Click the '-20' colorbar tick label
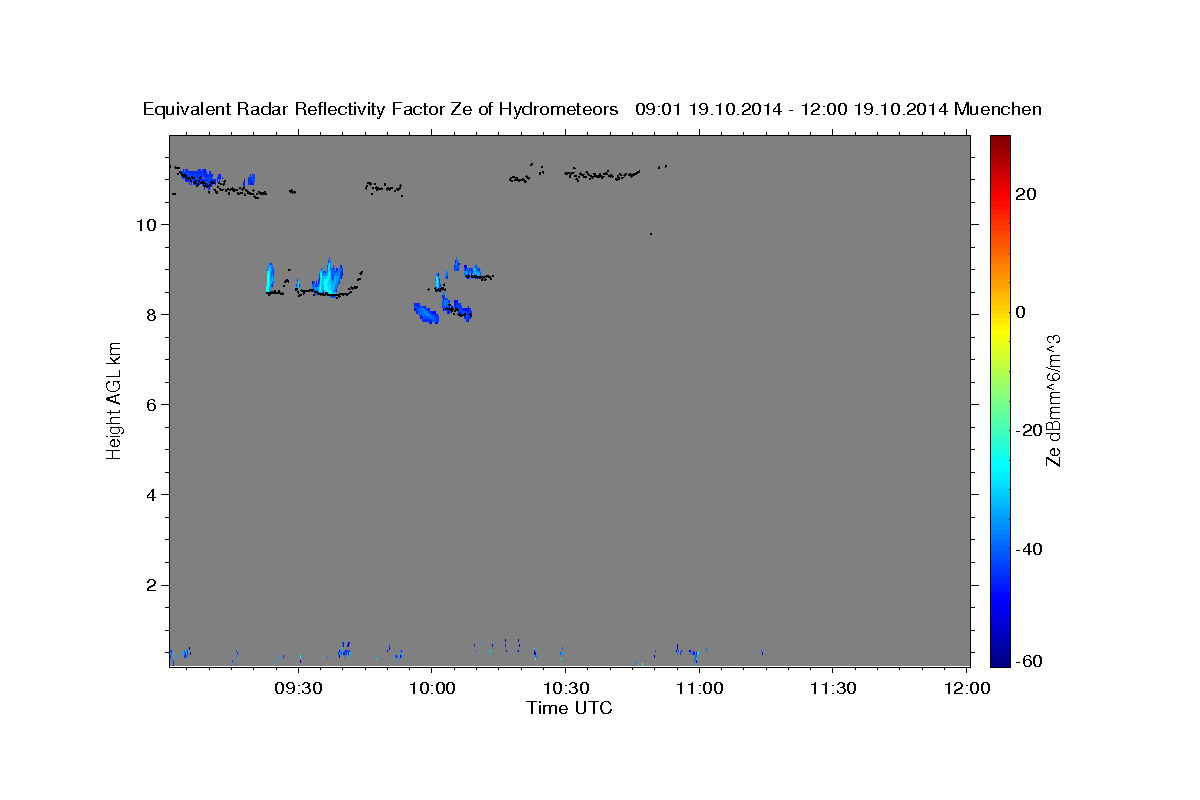The height and width of the screenshot is (800, 1200). coord(1027,430)
